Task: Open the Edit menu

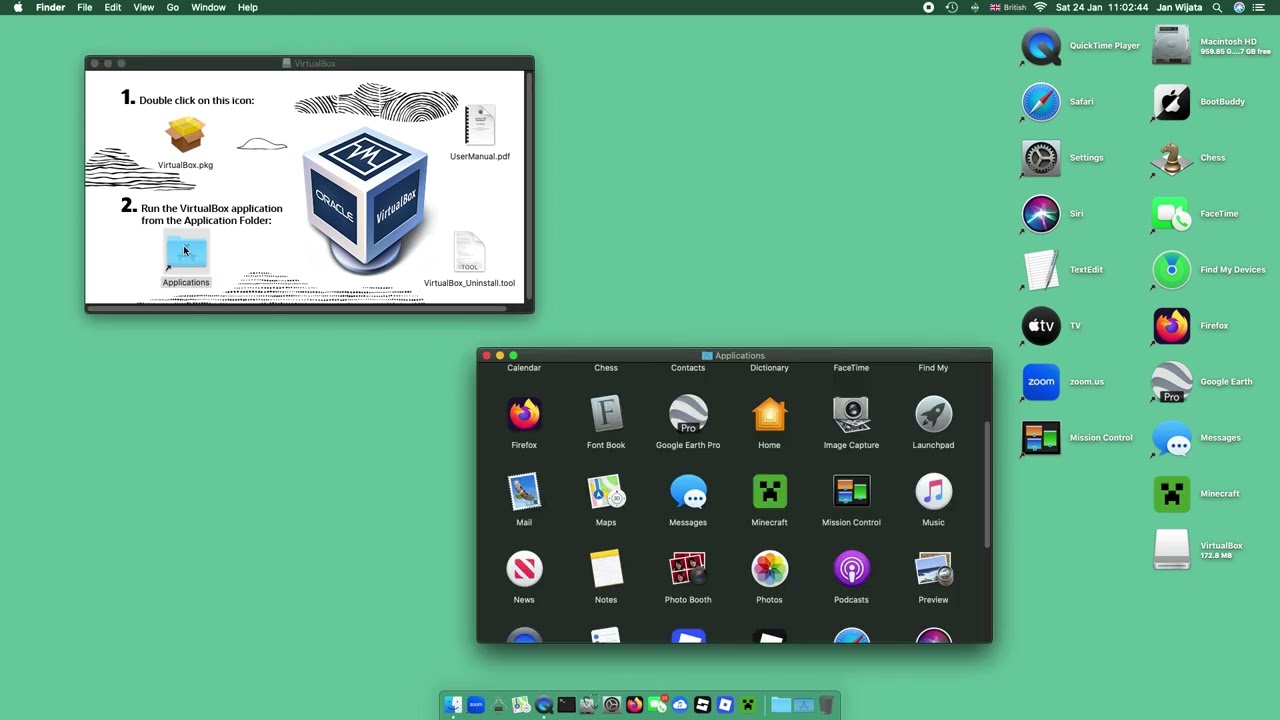Action: [x=113, y=7]
